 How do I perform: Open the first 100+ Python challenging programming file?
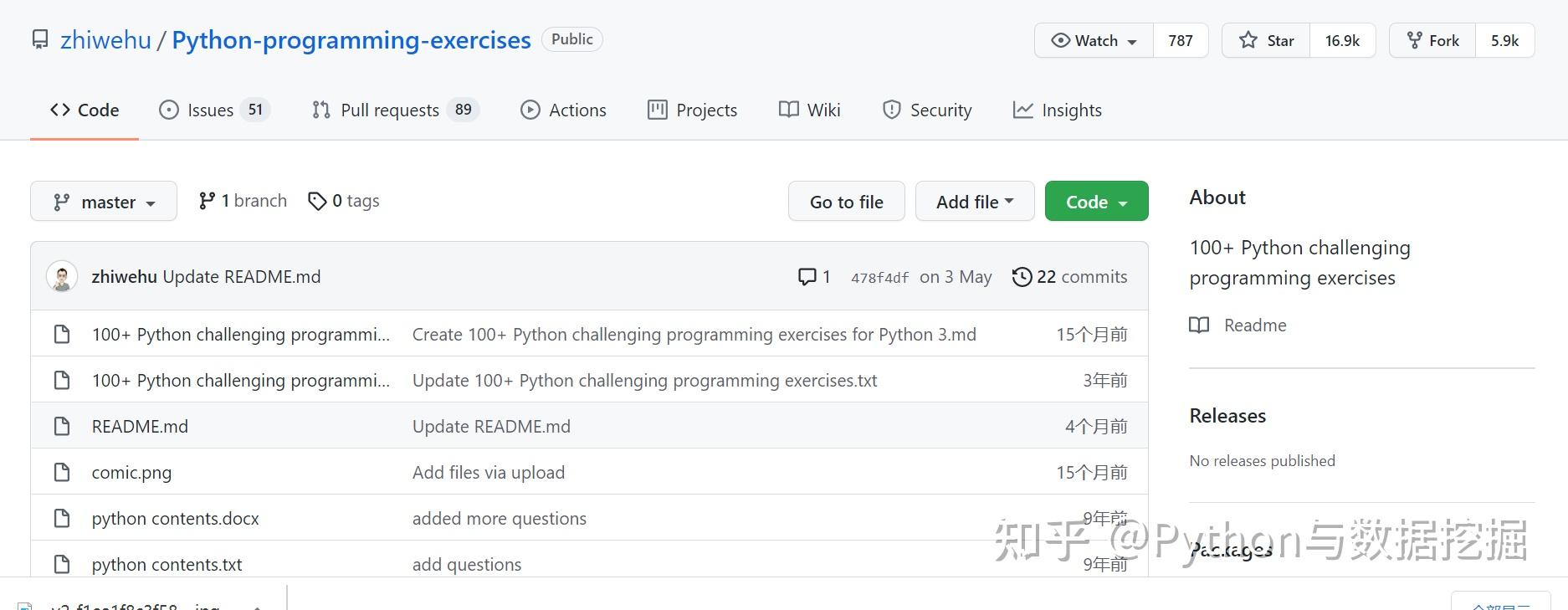[x=241, y=335]
